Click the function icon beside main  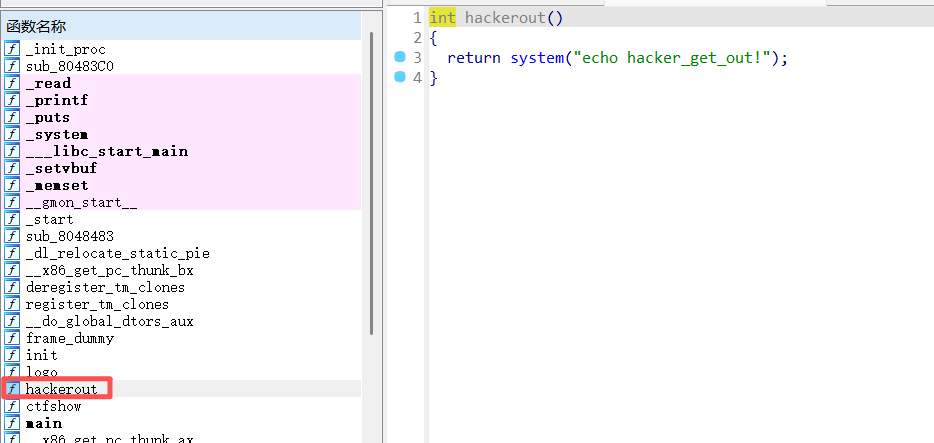point(12,423)
